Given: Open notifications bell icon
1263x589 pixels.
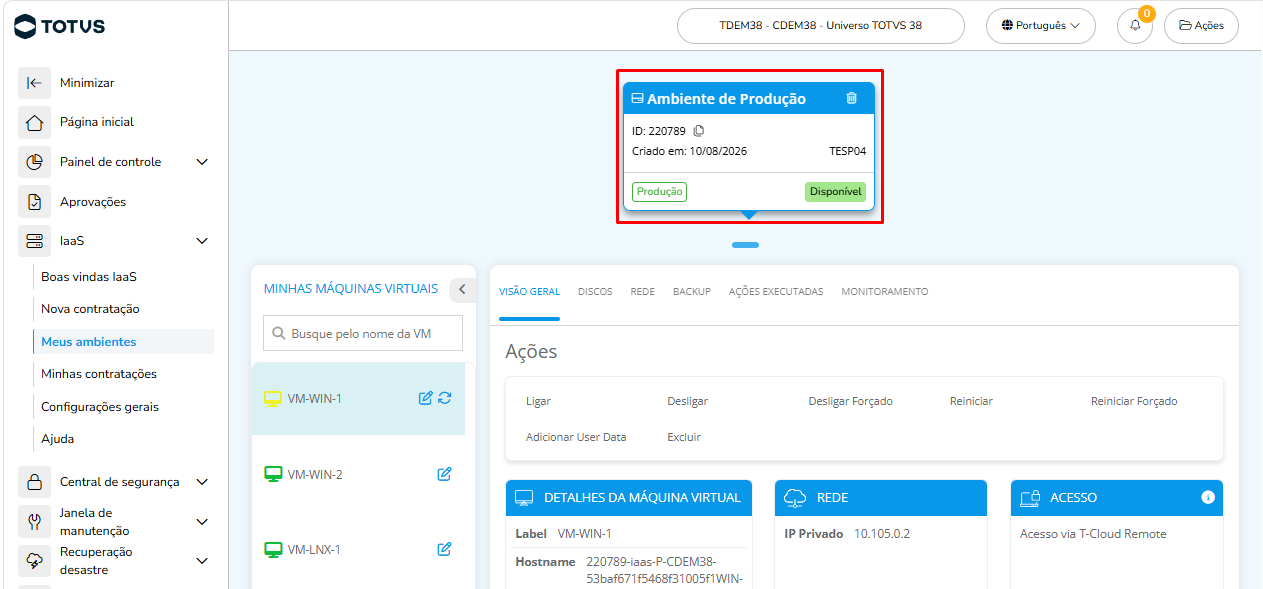Looking at the screenshot, I should [x=1135, y=26].
